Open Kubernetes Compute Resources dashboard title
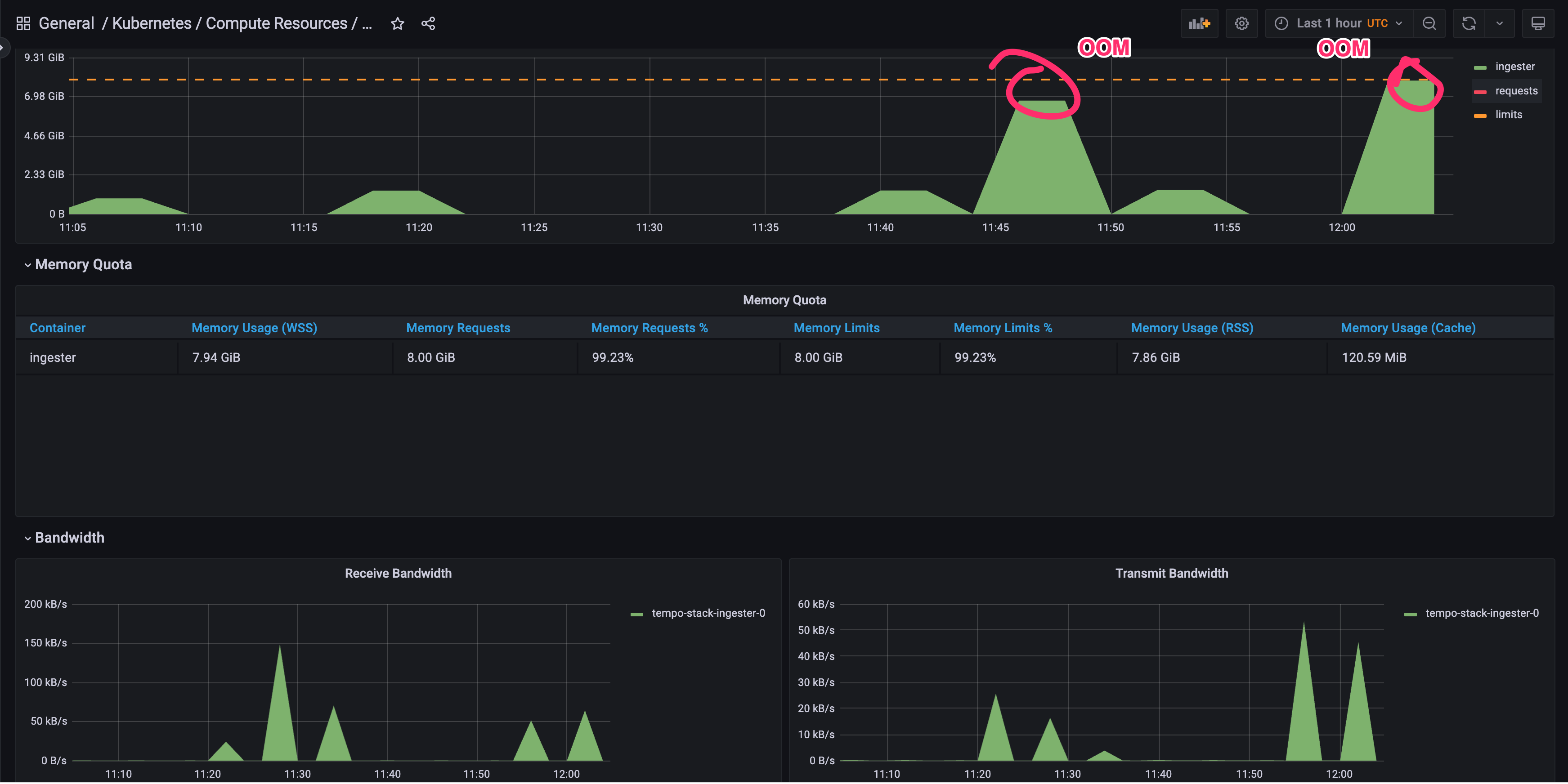The image size is (1568, 784). (242, 24)
